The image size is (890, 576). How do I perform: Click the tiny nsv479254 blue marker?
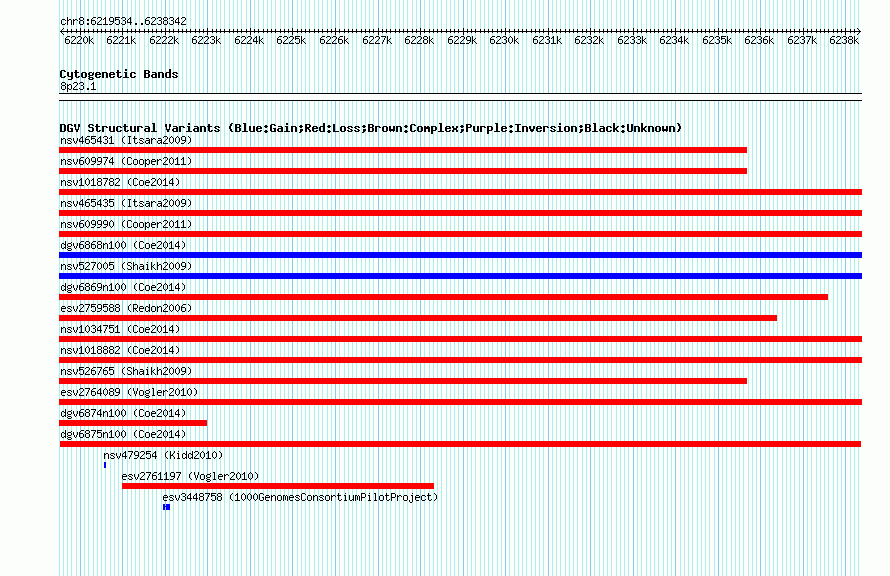(105, 465)
